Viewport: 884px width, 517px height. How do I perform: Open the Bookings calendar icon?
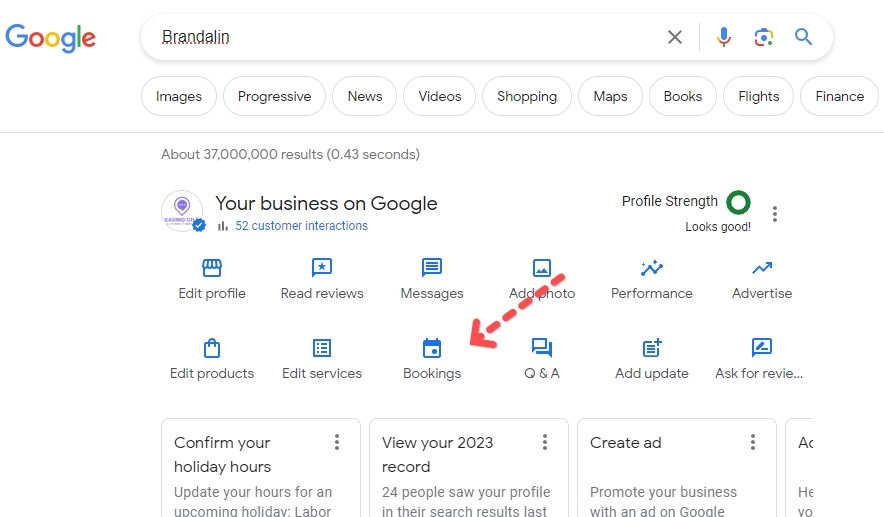[432, 348]
